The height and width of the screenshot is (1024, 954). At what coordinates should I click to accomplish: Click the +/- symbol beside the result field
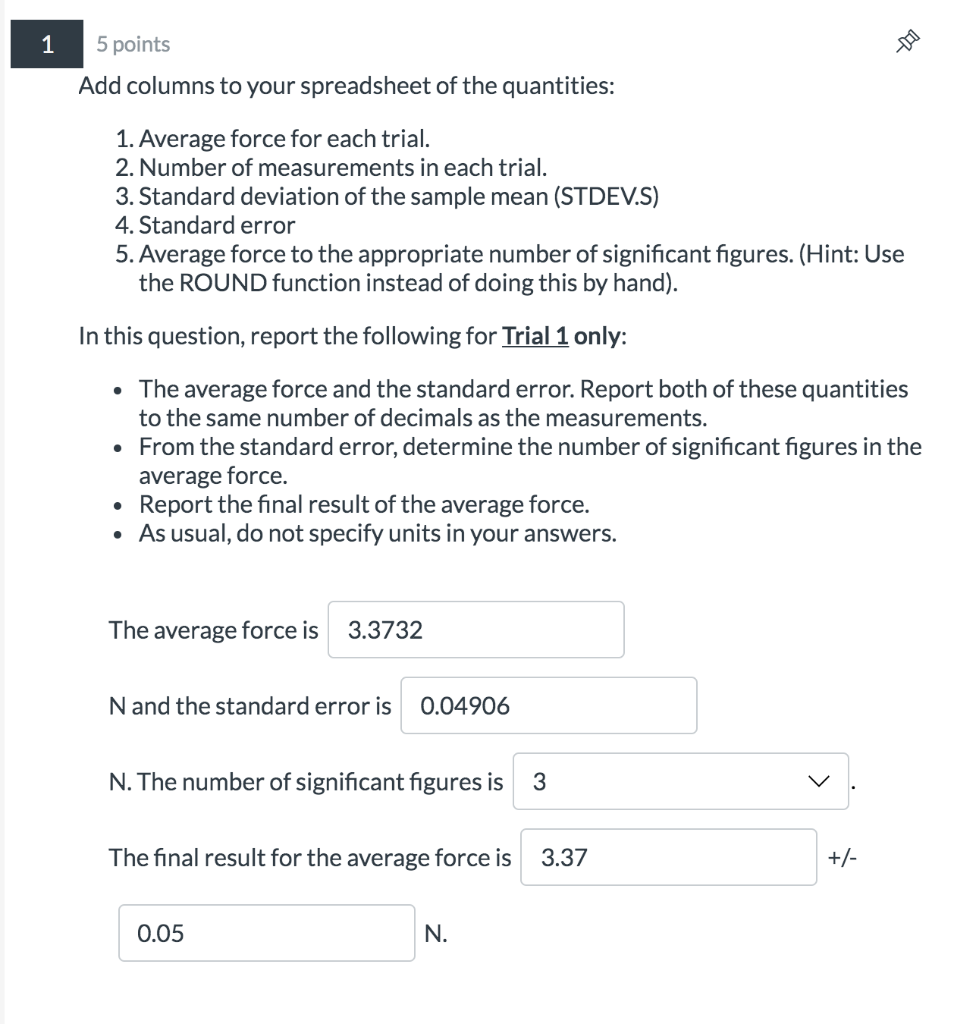[x=843, y=858]
